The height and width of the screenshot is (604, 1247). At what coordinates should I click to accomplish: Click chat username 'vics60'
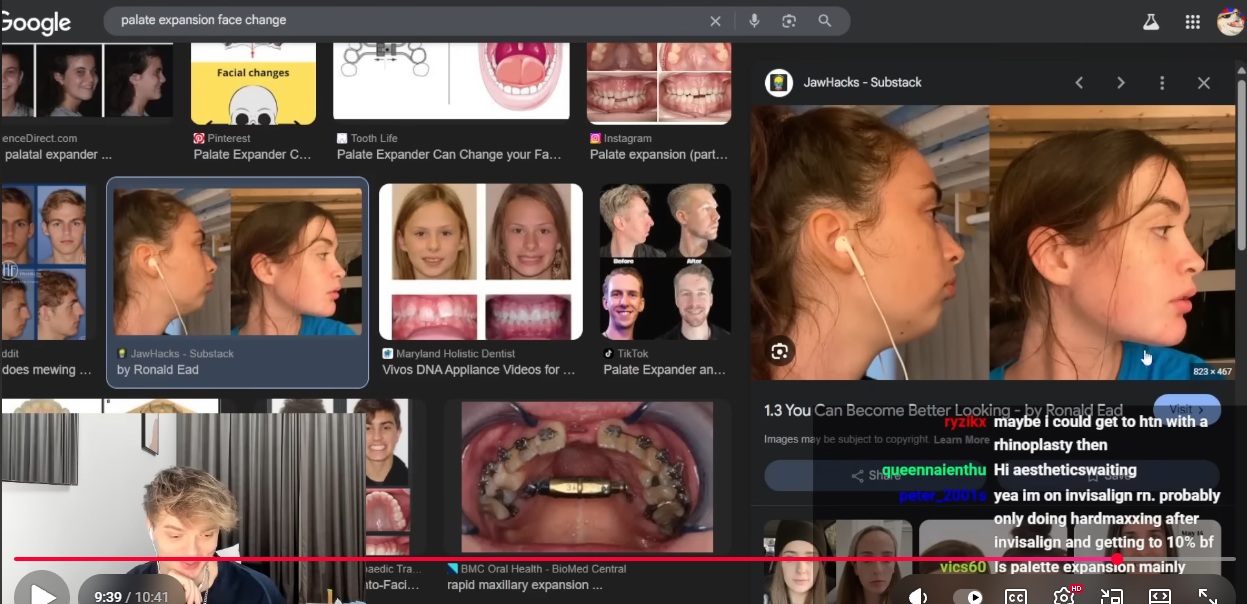click(x=964, y=568)
